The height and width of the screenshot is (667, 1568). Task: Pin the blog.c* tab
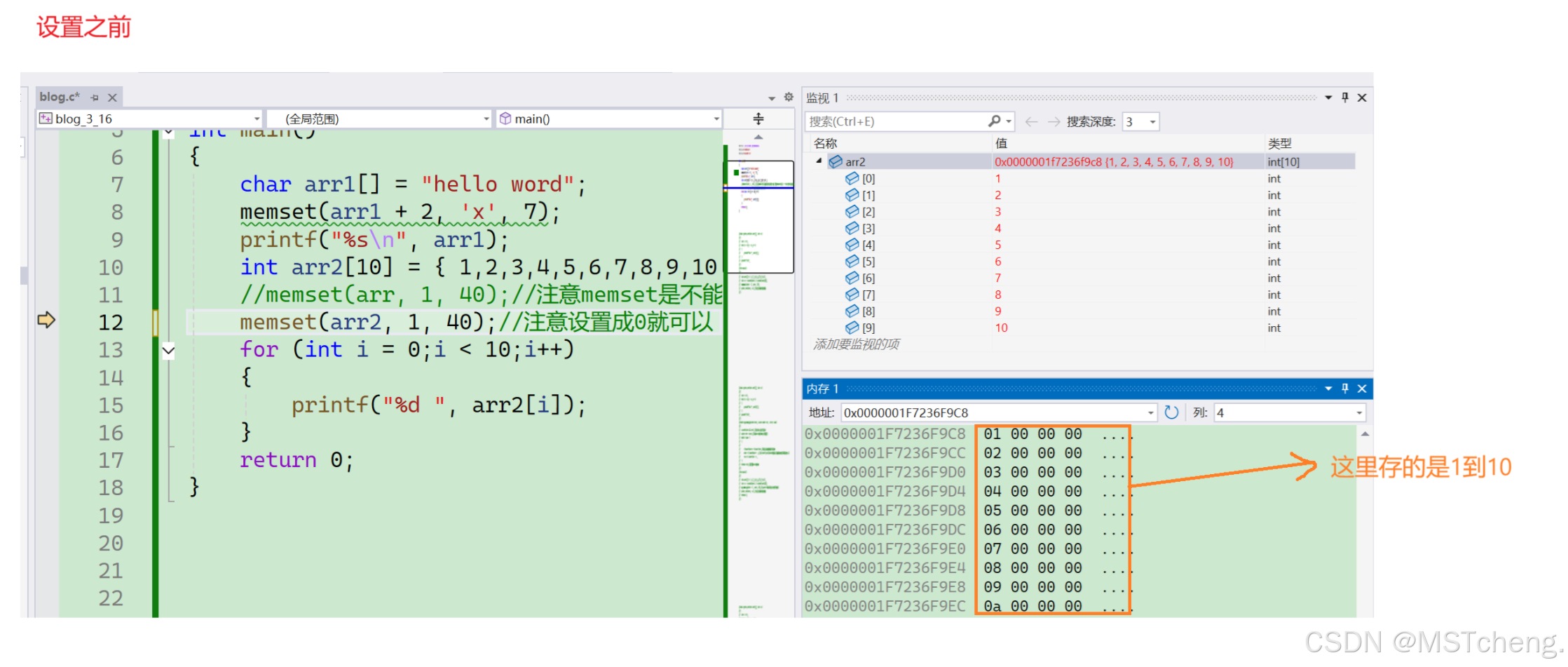click(95, 97)
